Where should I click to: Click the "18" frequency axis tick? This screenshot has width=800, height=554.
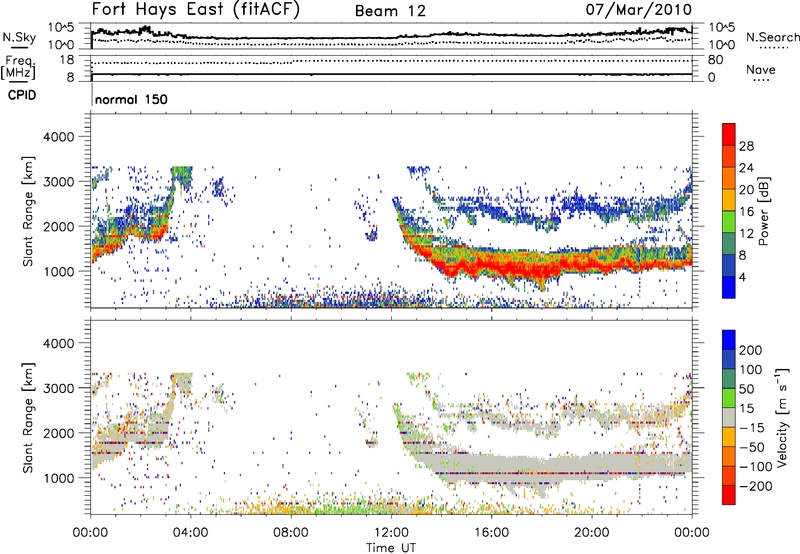[x=67, y=60]
